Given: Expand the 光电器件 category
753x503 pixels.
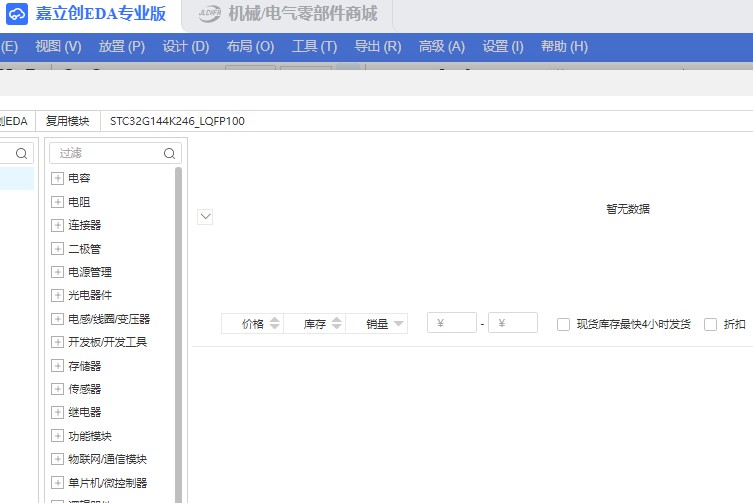Looking at the screenshot, I should pos(57,295).
